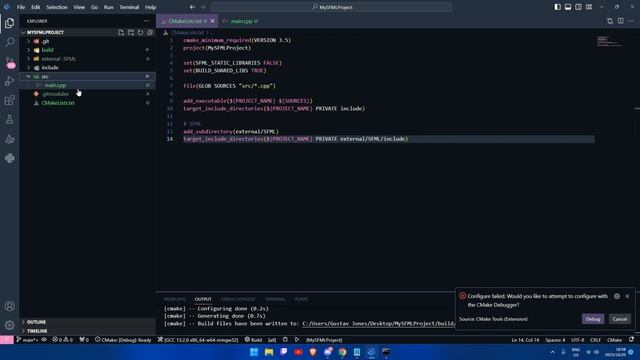The image size is (640, 360).
Task: Click CMake: [Debug]: Ready status item
Action: tap(123, 340)
